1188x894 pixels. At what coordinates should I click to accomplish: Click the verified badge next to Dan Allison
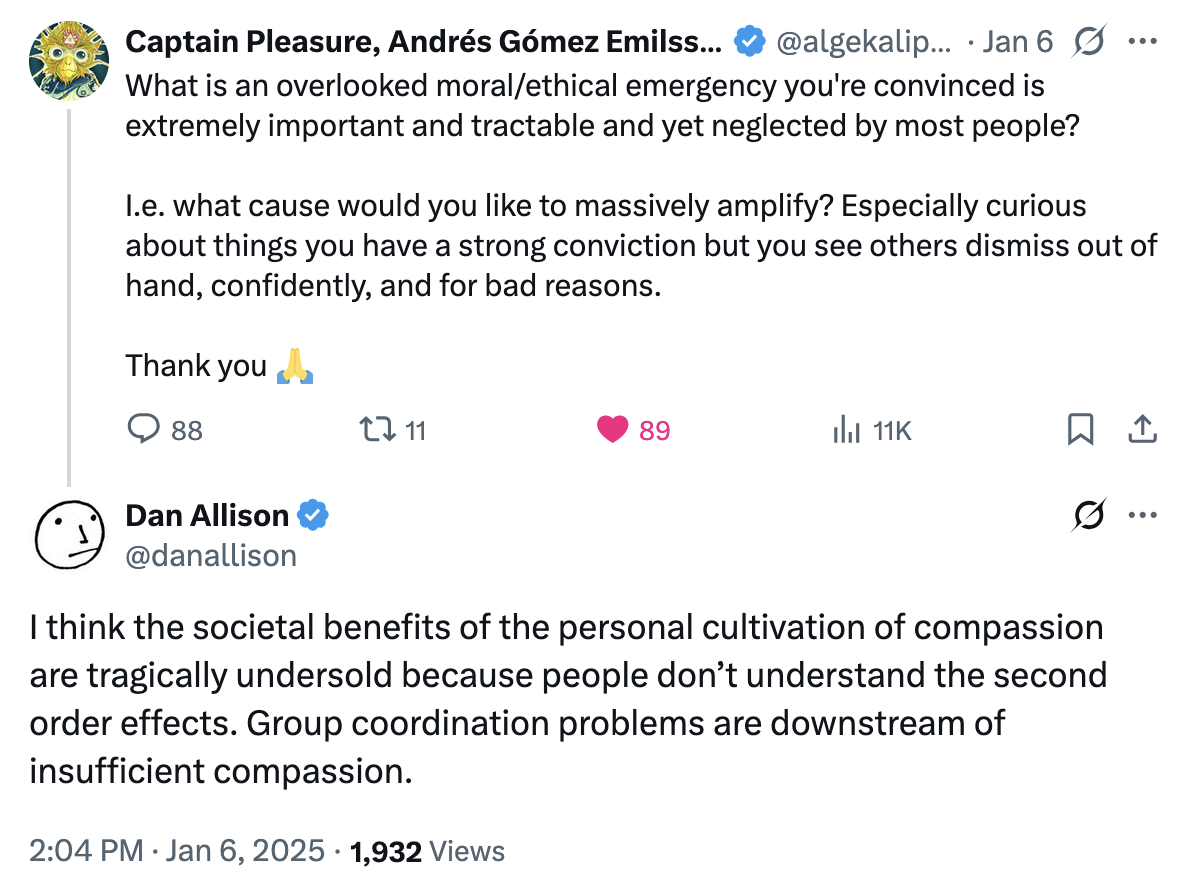click(312, 515)
